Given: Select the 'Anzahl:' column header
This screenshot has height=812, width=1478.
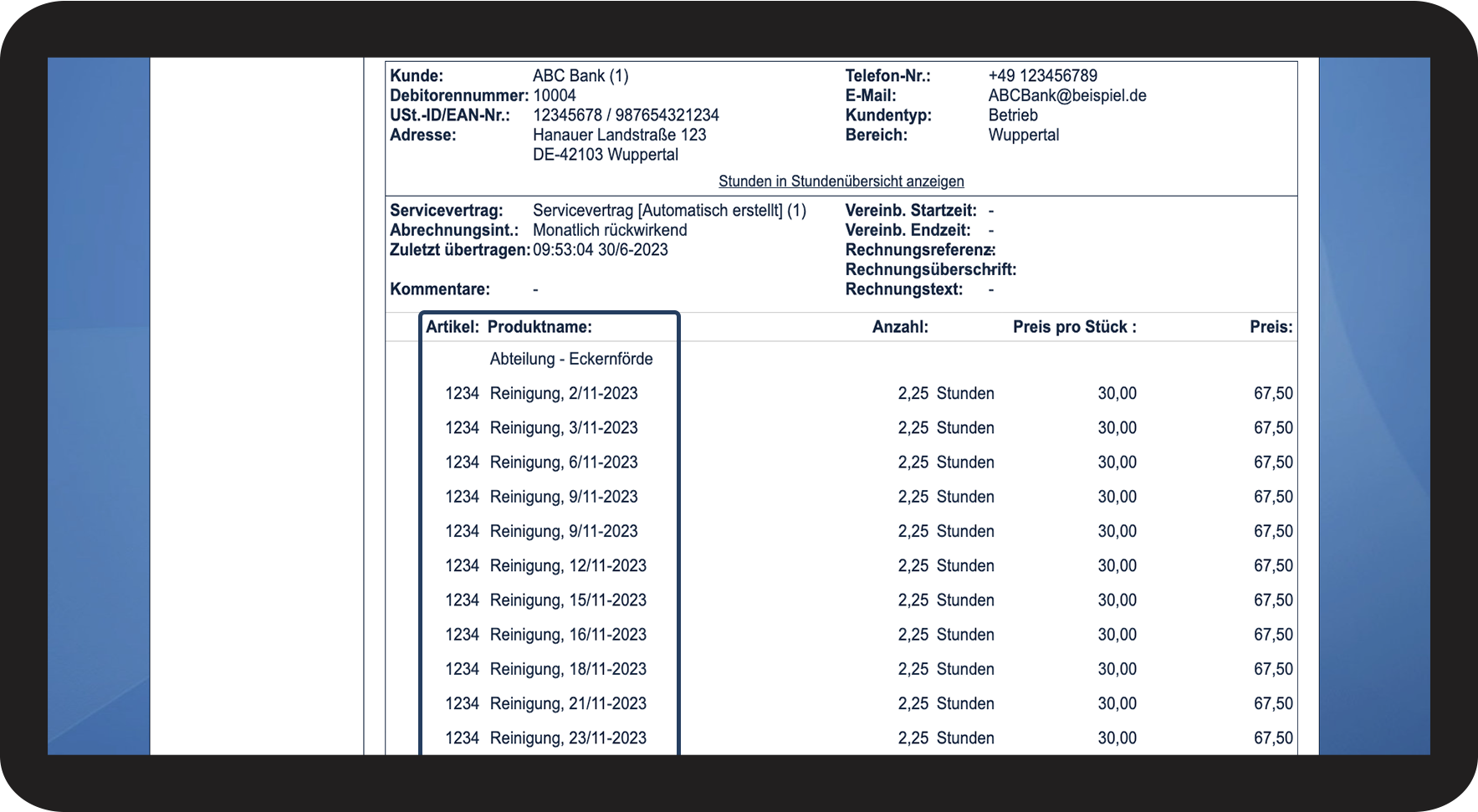Looking at the screenshot, I should tap(900, 327).
